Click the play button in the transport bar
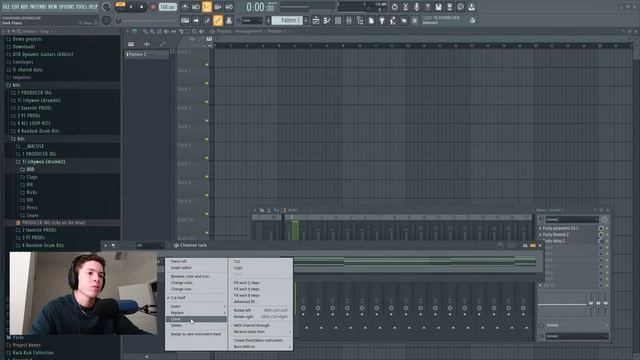 (x=131, y=7)
